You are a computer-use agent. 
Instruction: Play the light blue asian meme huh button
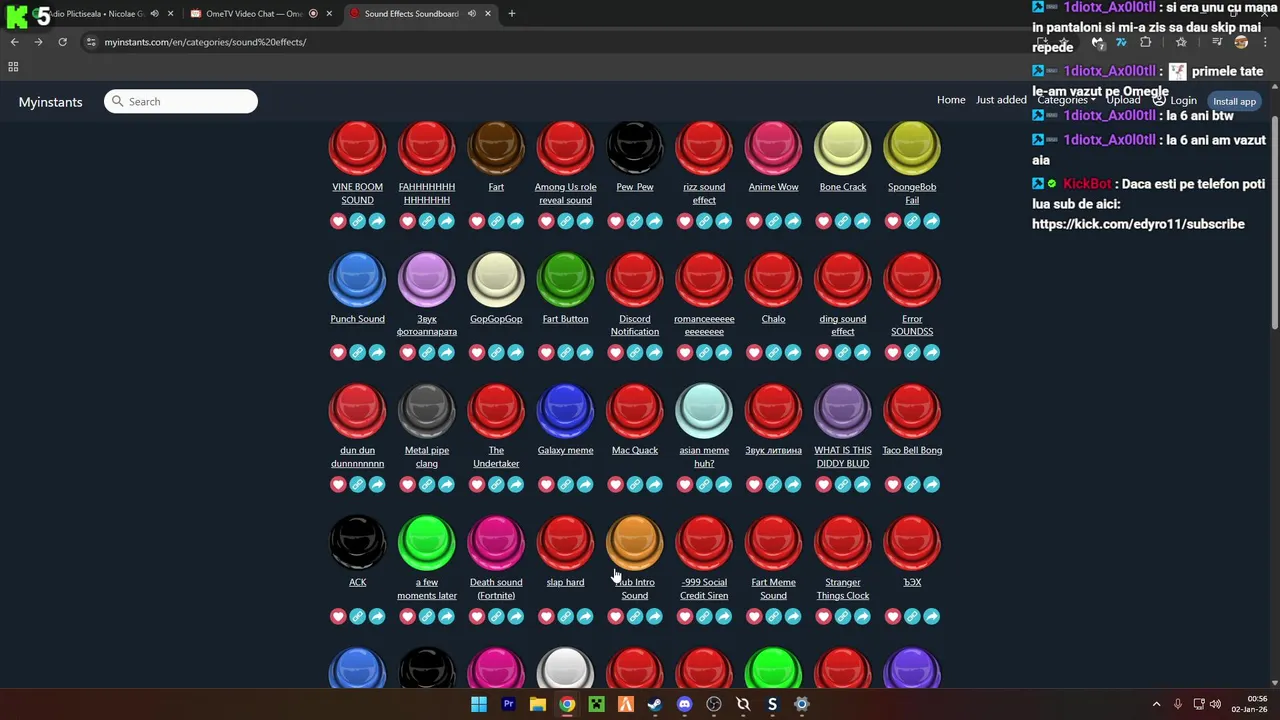[704, 411]
